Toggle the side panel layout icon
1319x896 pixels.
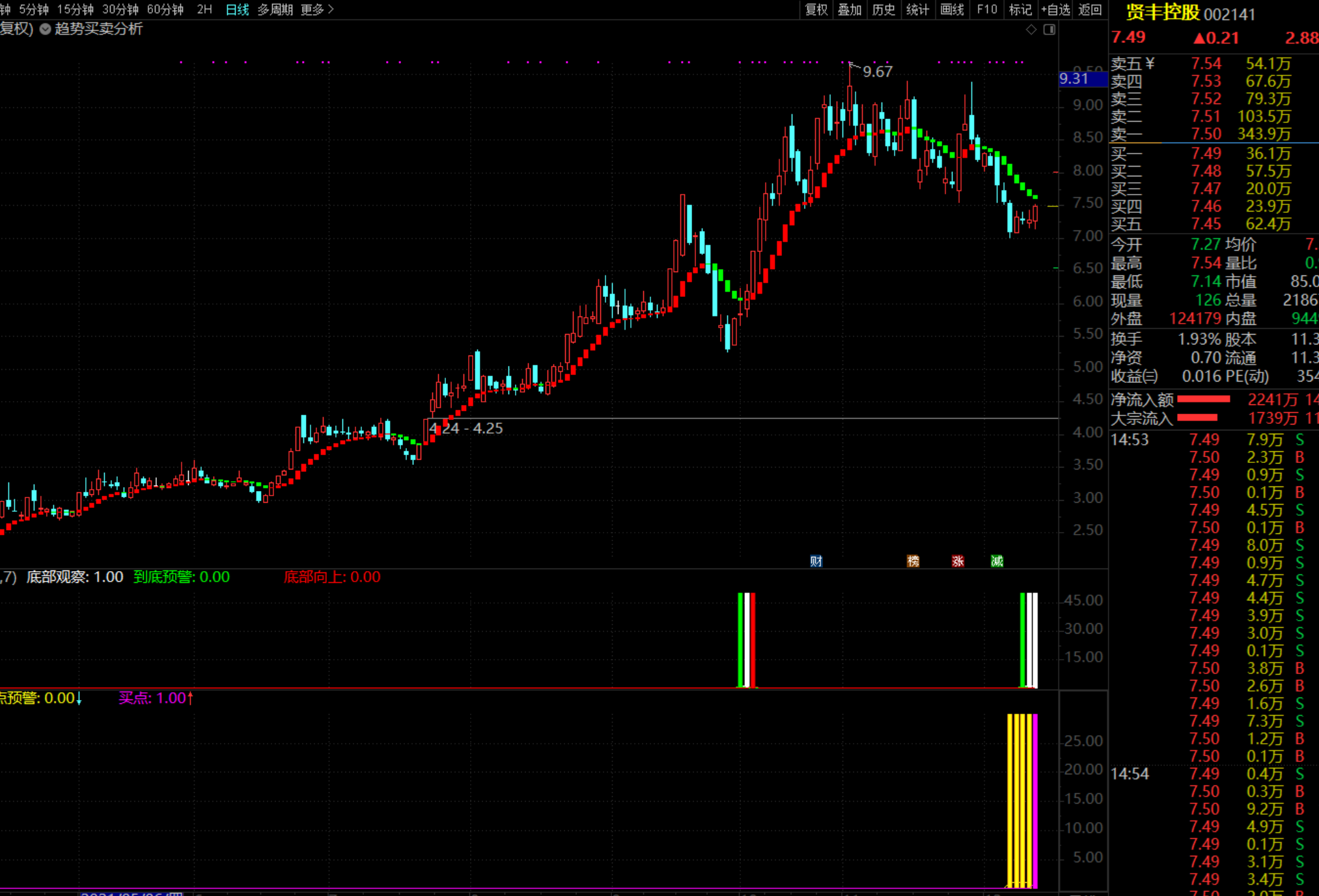(1049, 29)
